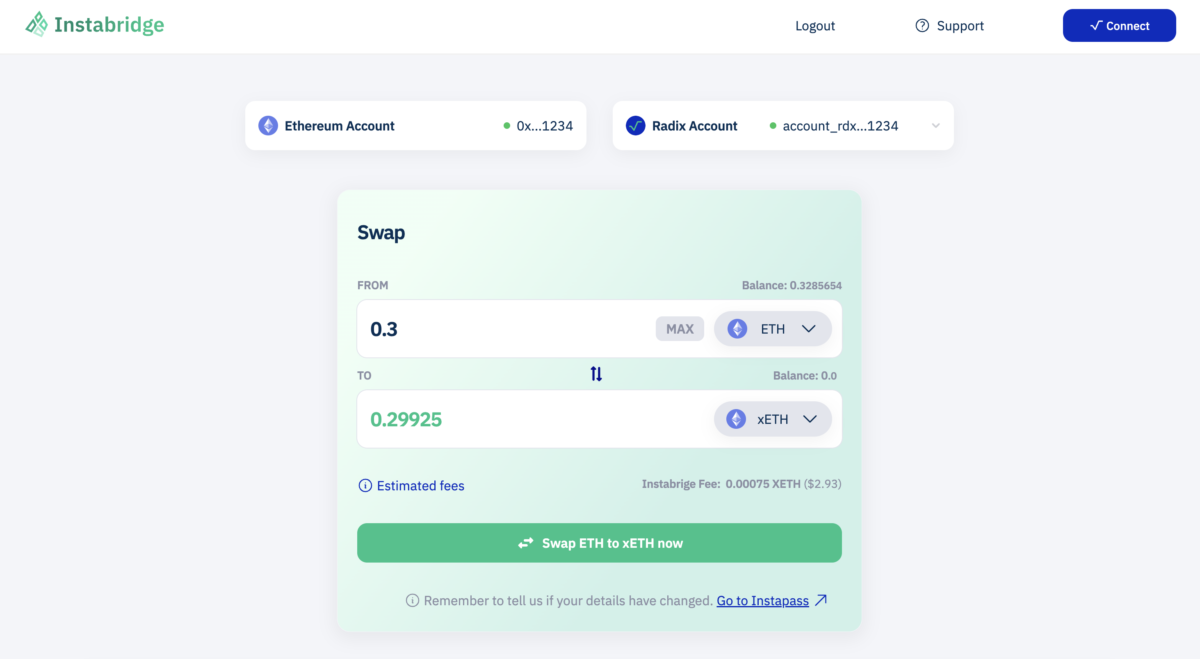Screen dimensions: 1200x659
Task: Expand the Radix Account chevron
Action: point(935,126)
